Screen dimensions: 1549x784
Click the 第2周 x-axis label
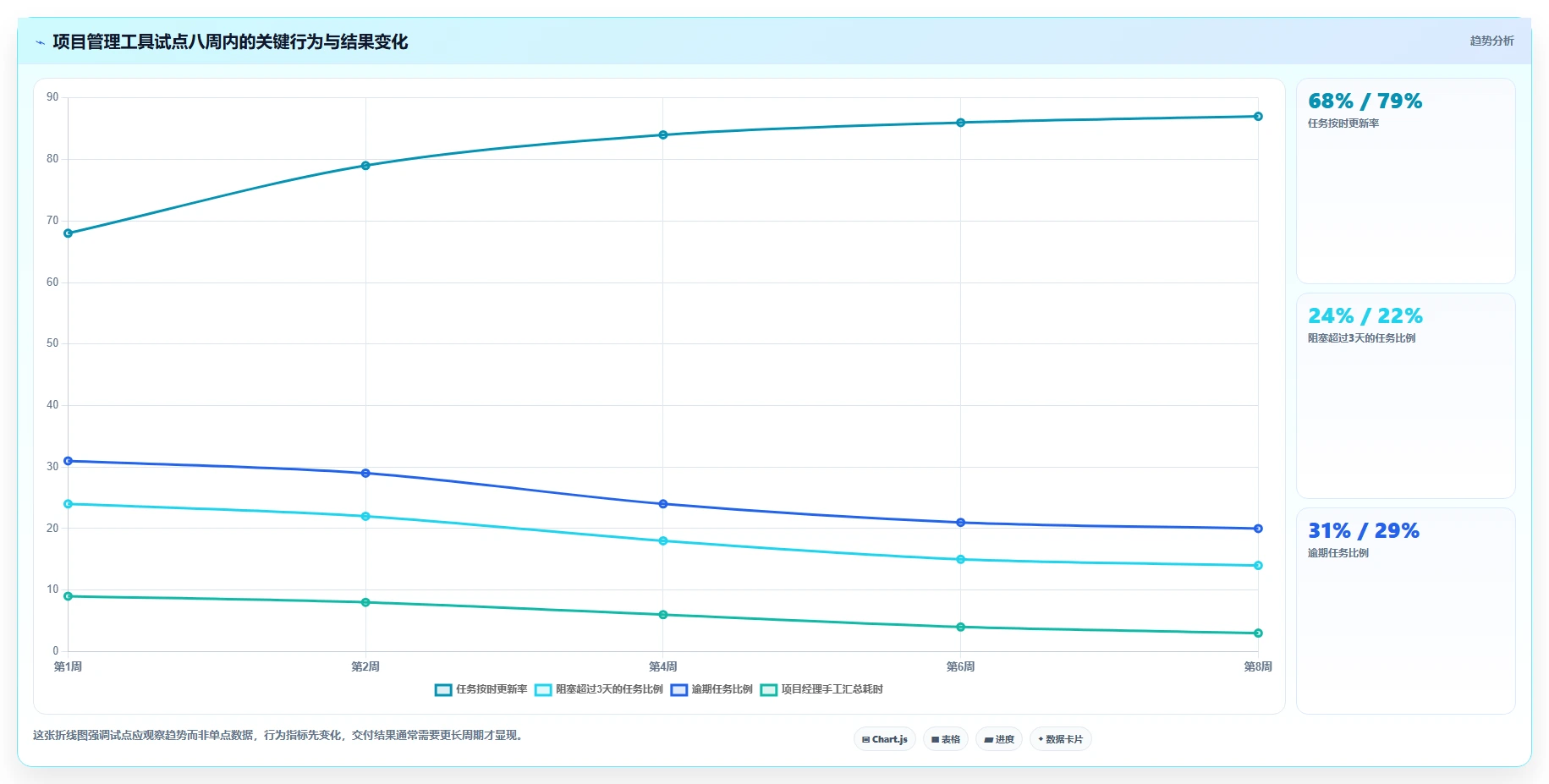365,666
